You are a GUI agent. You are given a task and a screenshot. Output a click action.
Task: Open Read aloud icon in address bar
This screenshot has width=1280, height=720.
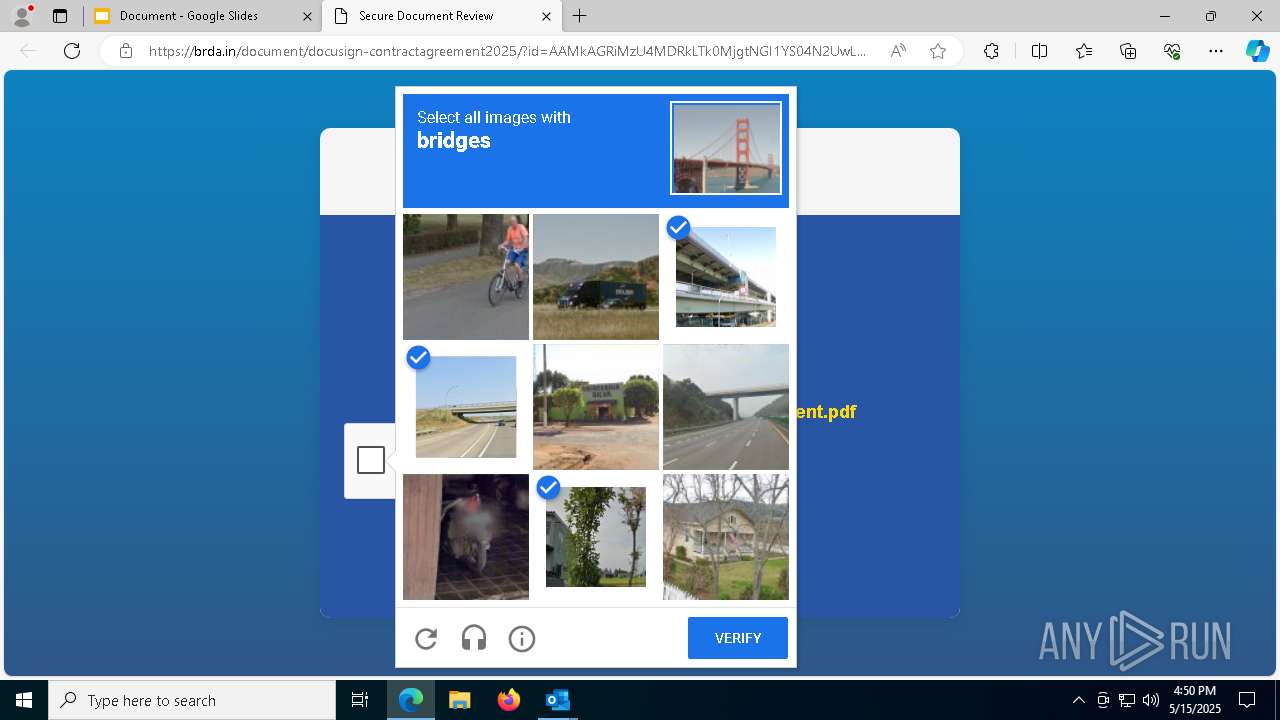pyautogui.click(x=898, y=51)
